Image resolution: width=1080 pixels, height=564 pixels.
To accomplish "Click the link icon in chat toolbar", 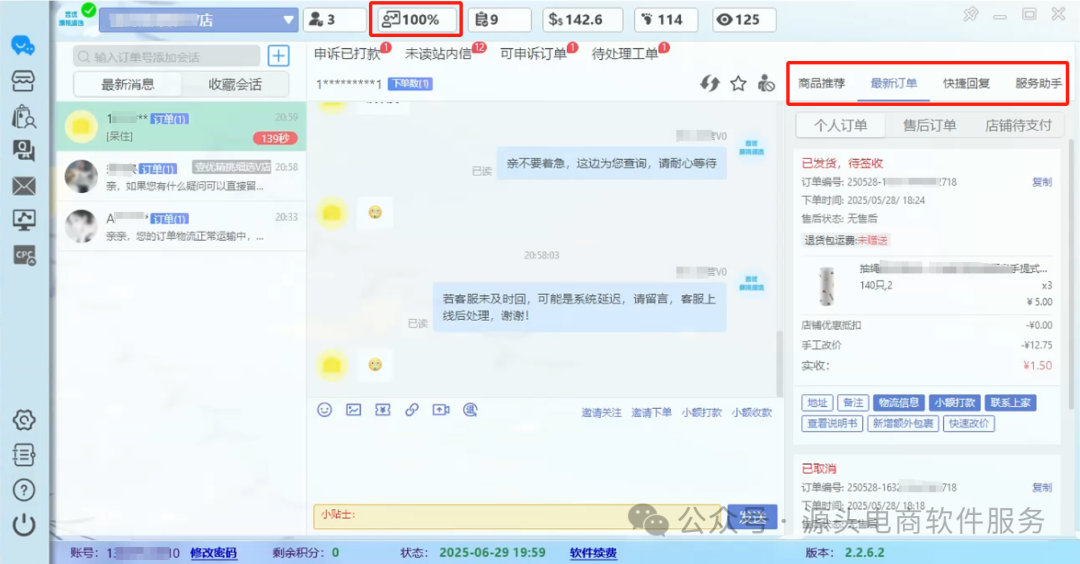I will pyautogui.click(x=412, y=410).
